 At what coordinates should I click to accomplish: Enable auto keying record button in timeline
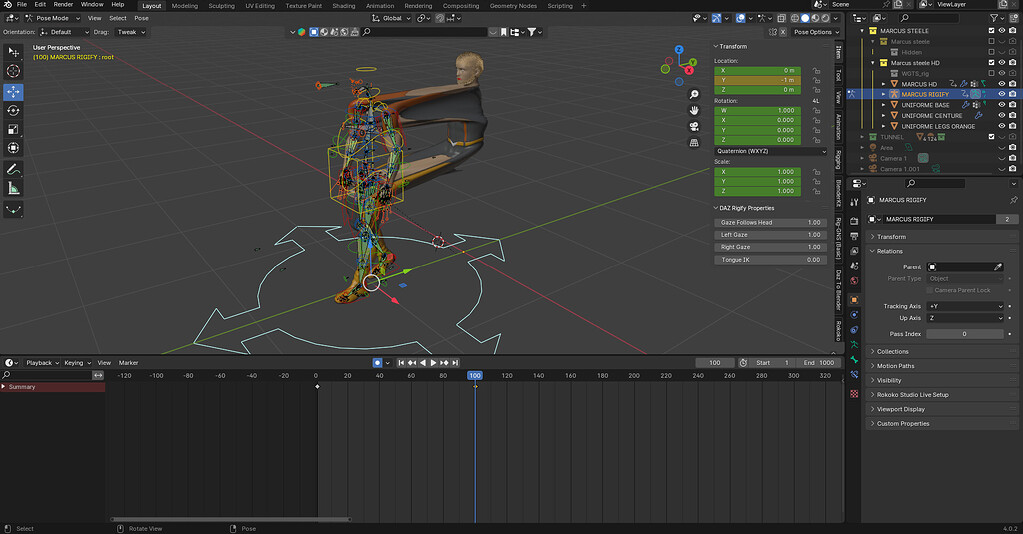click(377, 362)
